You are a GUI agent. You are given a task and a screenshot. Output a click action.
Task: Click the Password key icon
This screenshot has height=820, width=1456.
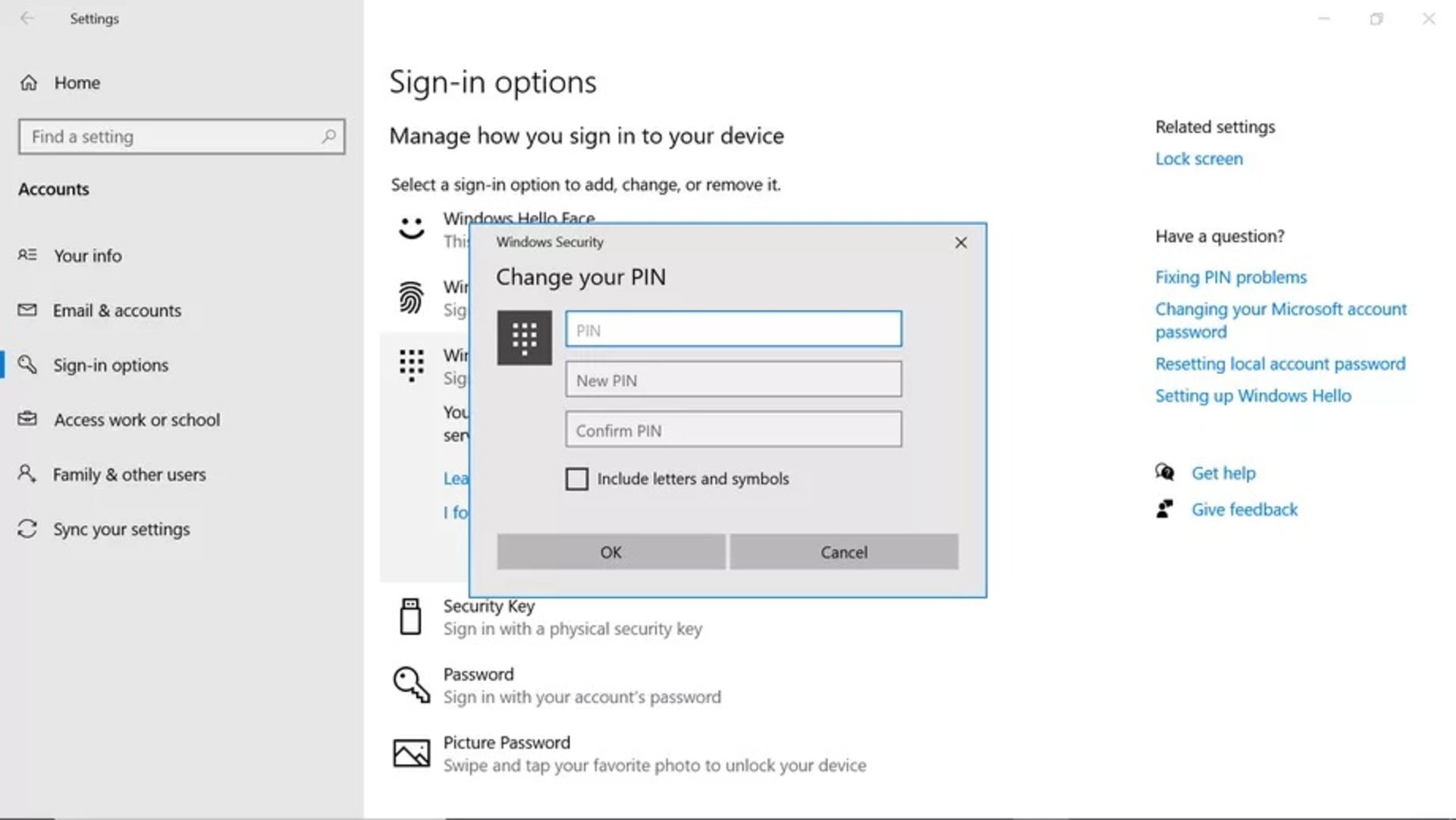click(x=410, y=684)
